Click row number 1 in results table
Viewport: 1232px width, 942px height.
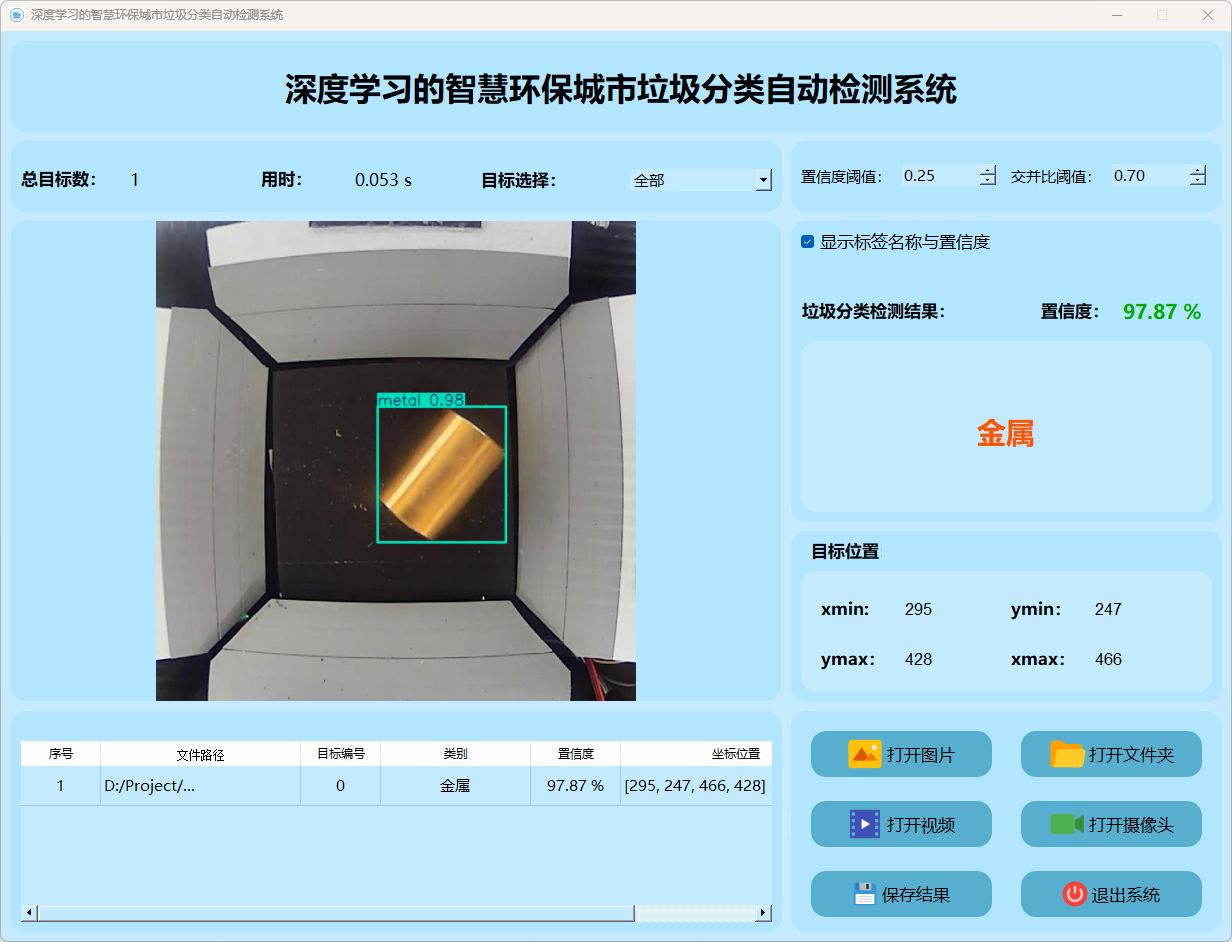click(x=61, y=786)
